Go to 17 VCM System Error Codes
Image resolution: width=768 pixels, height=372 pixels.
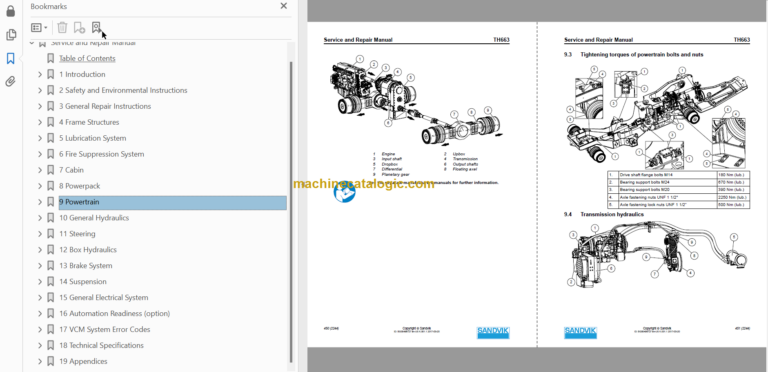104,329
